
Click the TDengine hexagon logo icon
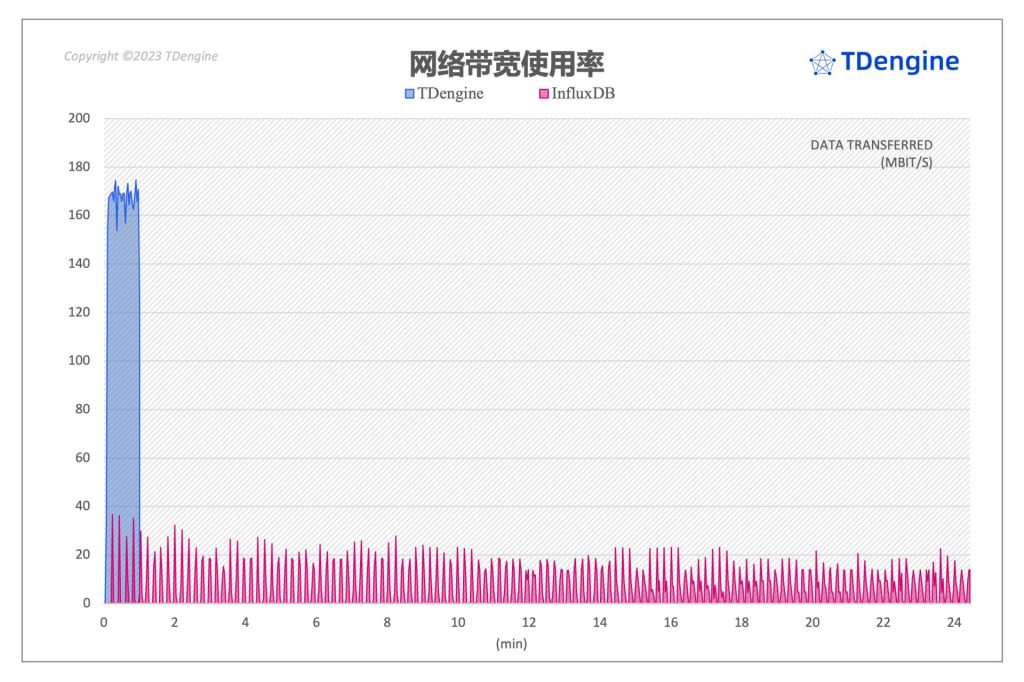click(x=822, y=62)
